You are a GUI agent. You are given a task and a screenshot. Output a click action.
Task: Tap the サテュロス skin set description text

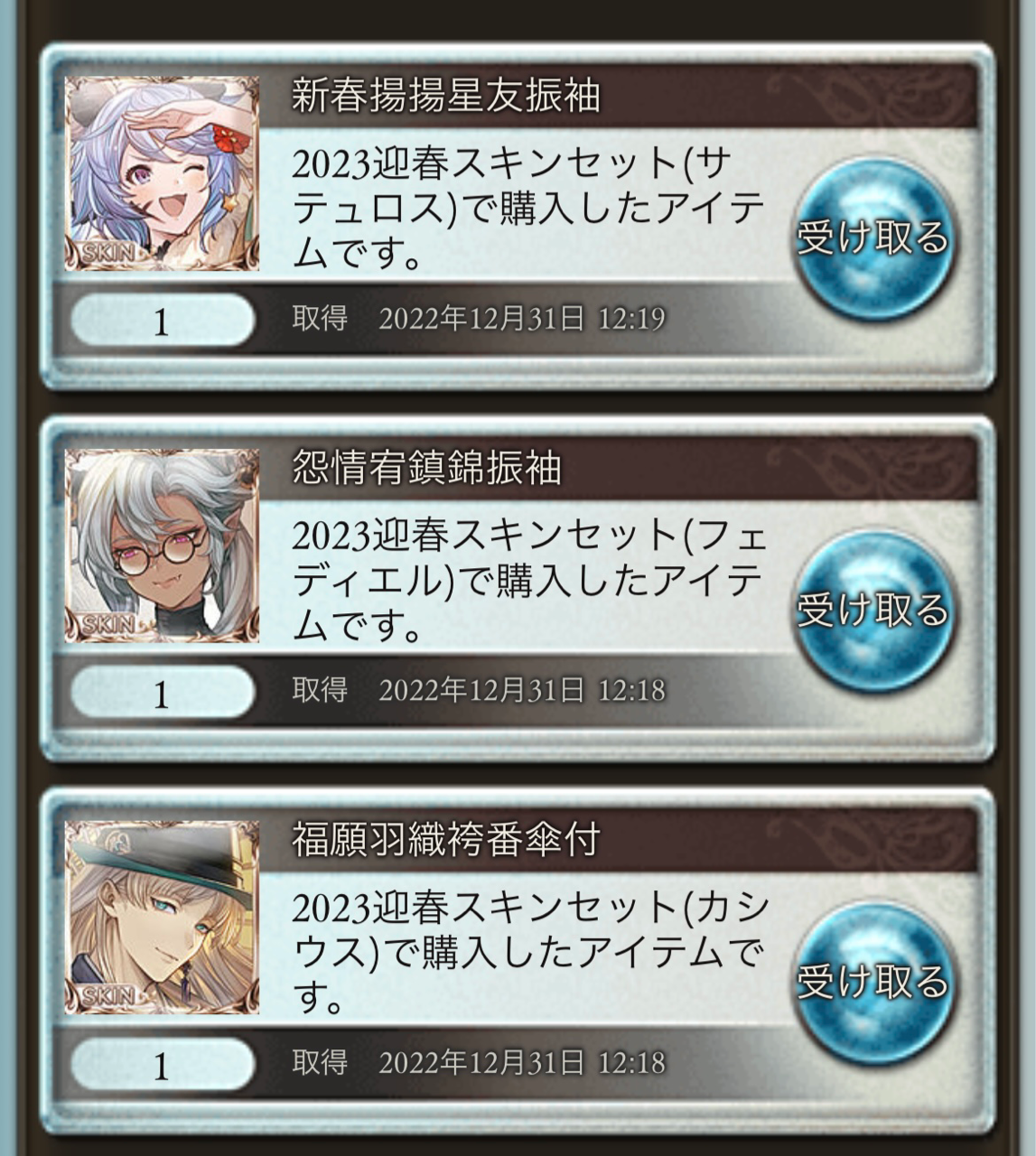pyautogui.click(x=529, y=210)
